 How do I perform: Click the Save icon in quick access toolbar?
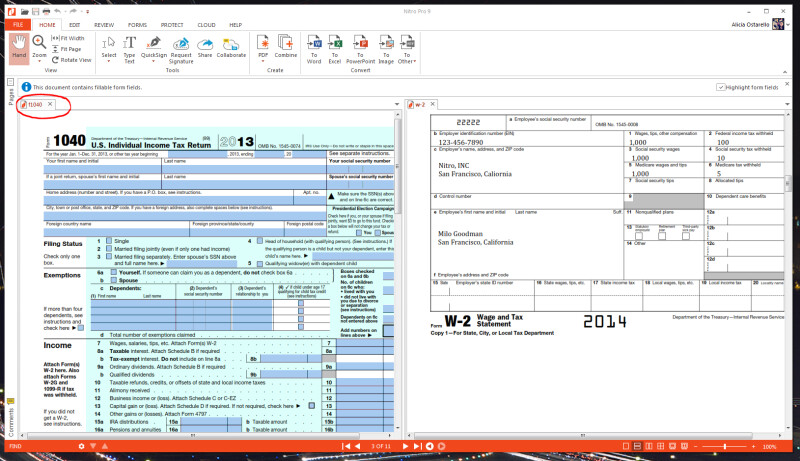[x=35, y=11]
